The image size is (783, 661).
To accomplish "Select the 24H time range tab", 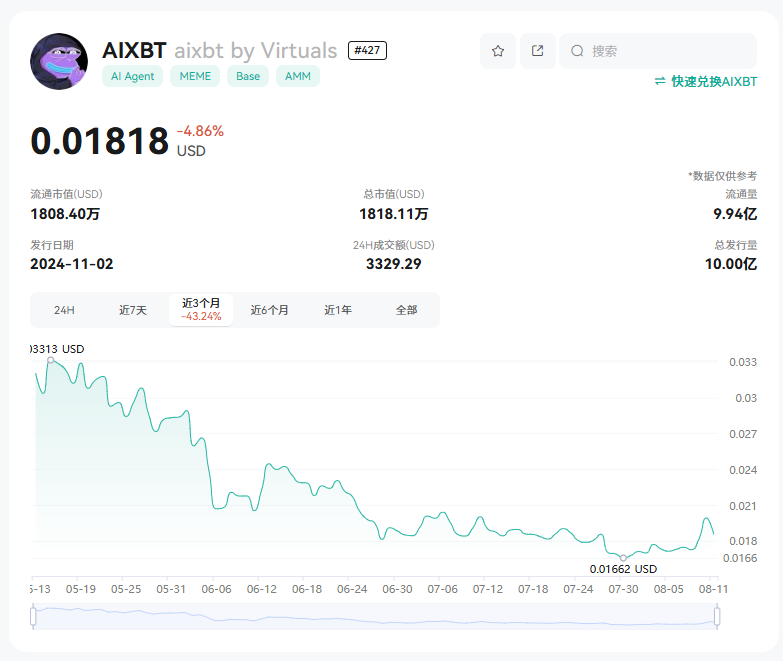I will coord(64,310).
